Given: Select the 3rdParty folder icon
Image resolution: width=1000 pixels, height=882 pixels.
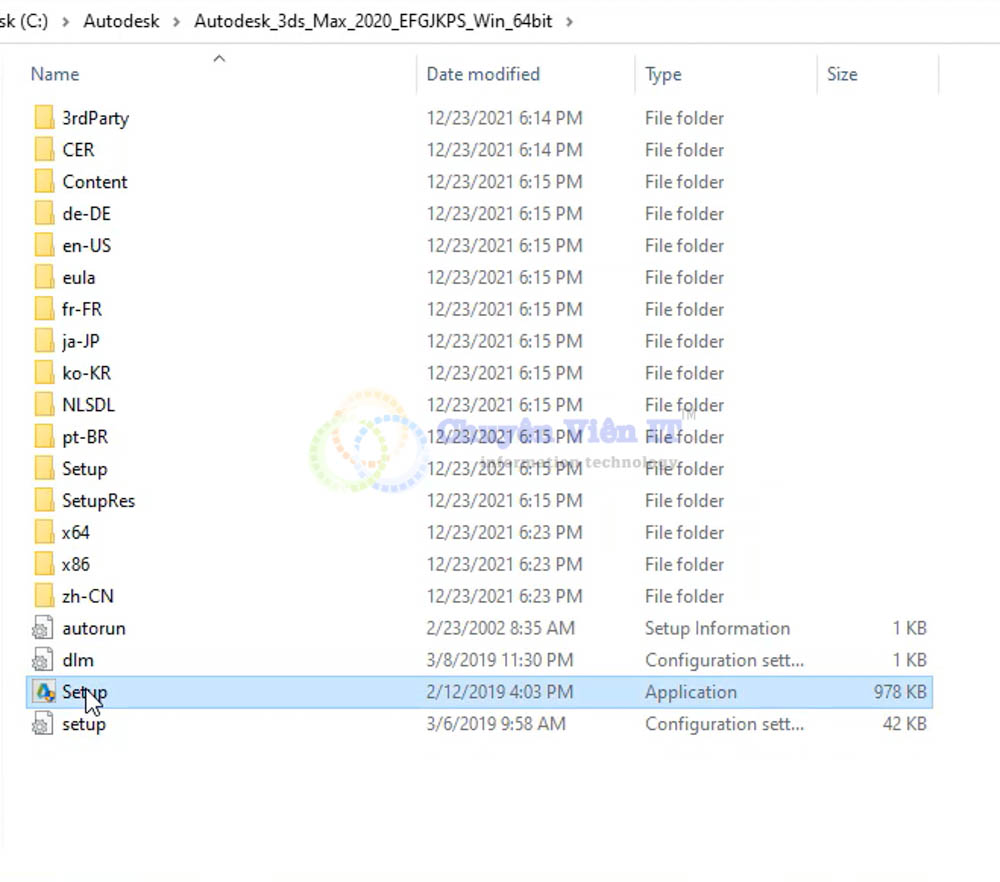Looking at the screenshot, I should (x=44, y=118).
